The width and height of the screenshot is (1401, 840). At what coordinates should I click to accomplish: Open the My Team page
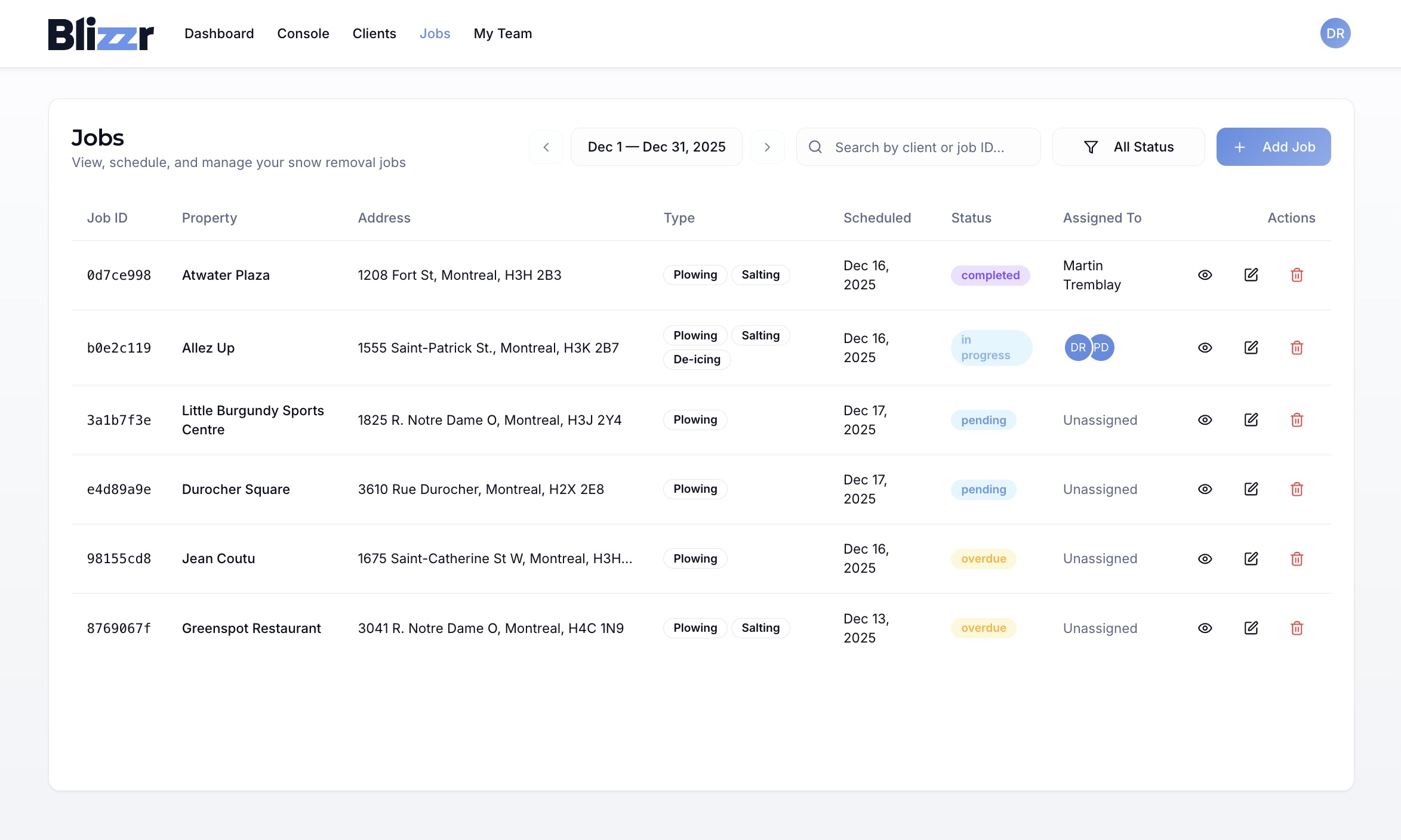tap(502, 33)
